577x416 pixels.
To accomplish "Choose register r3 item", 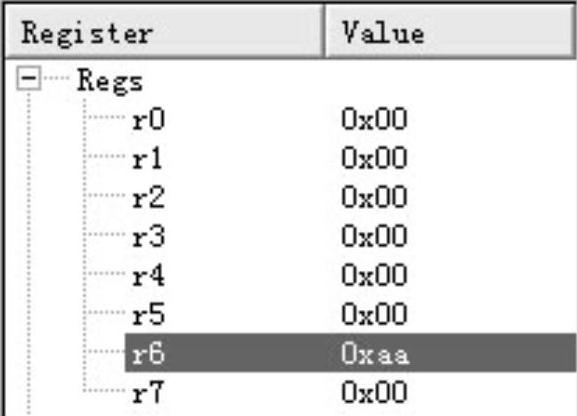I will [x=148, y=236].
